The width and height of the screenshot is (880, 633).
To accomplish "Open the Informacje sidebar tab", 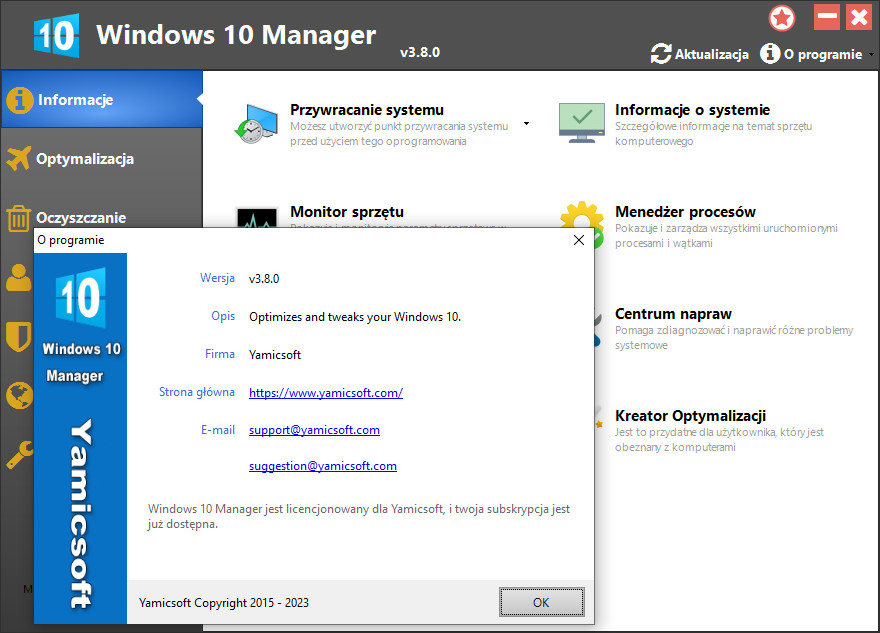I will [x=102, y=99].
